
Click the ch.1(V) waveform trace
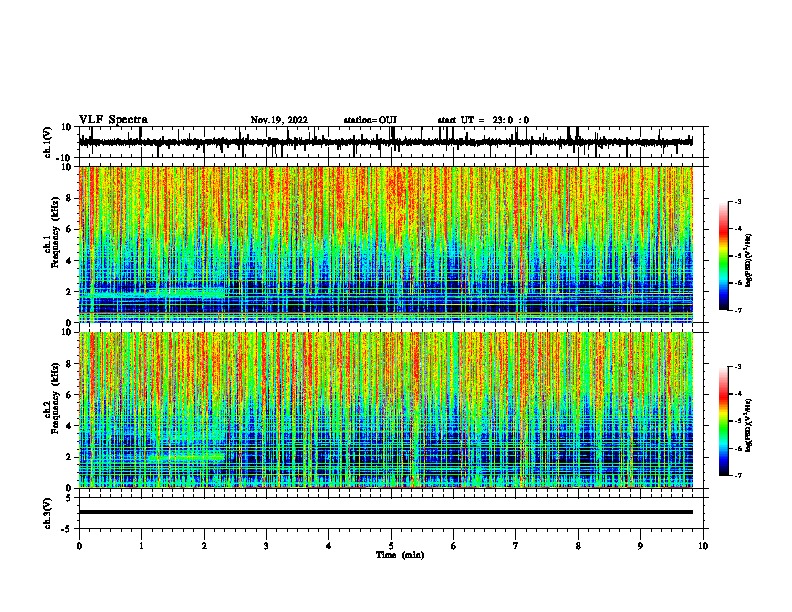point(386,142)
